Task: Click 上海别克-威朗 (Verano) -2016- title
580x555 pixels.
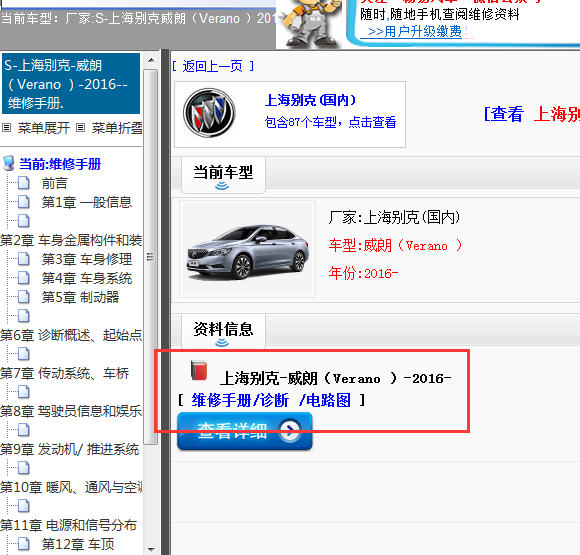Action: (335, 378)
